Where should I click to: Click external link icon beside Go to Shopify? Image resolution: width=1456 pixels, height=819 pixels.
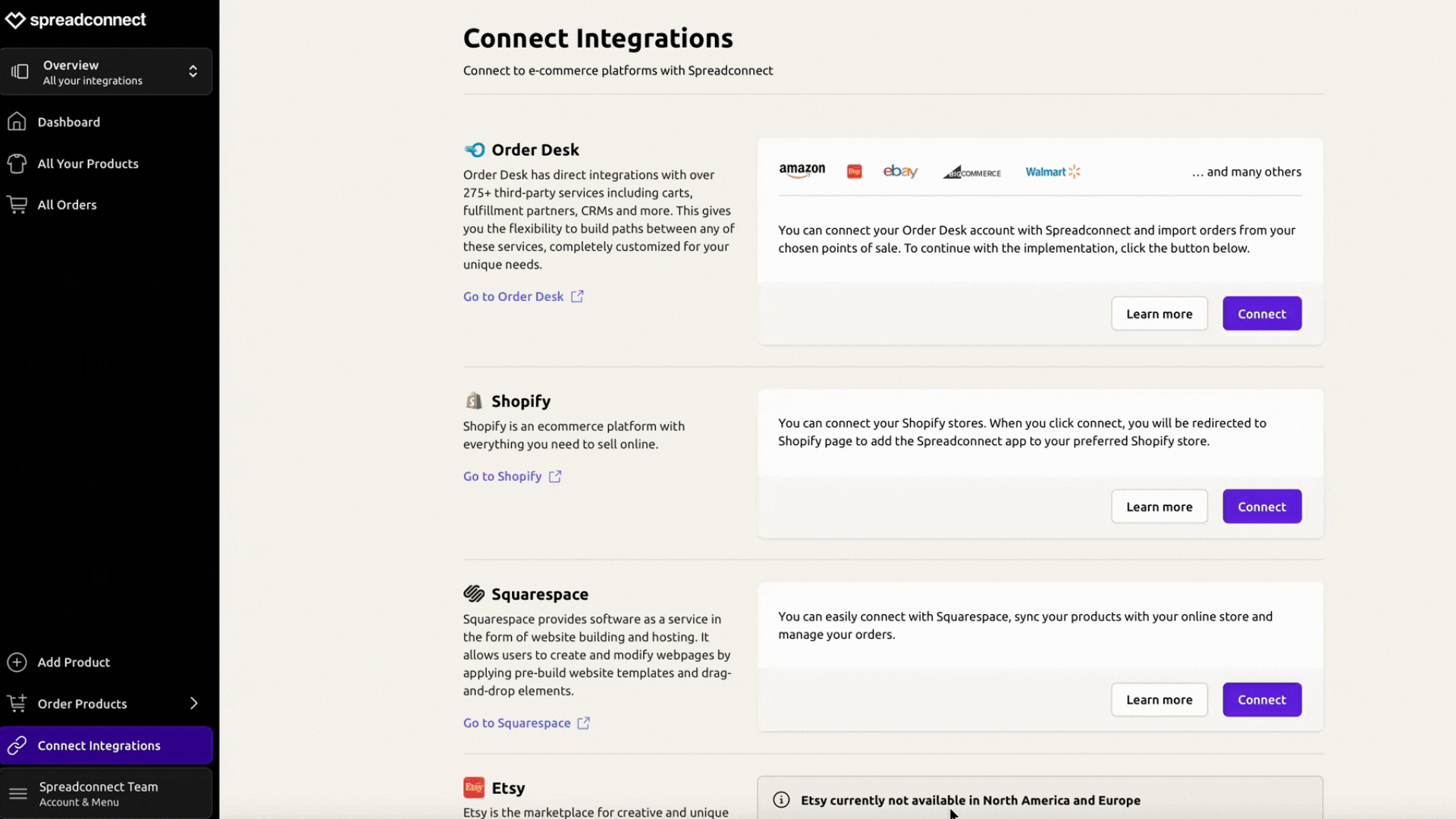(555, 476)
